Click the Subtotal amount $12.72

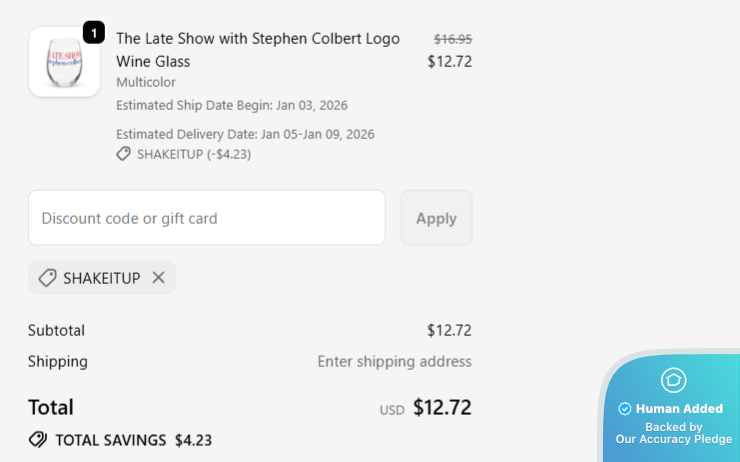(449, 330)
